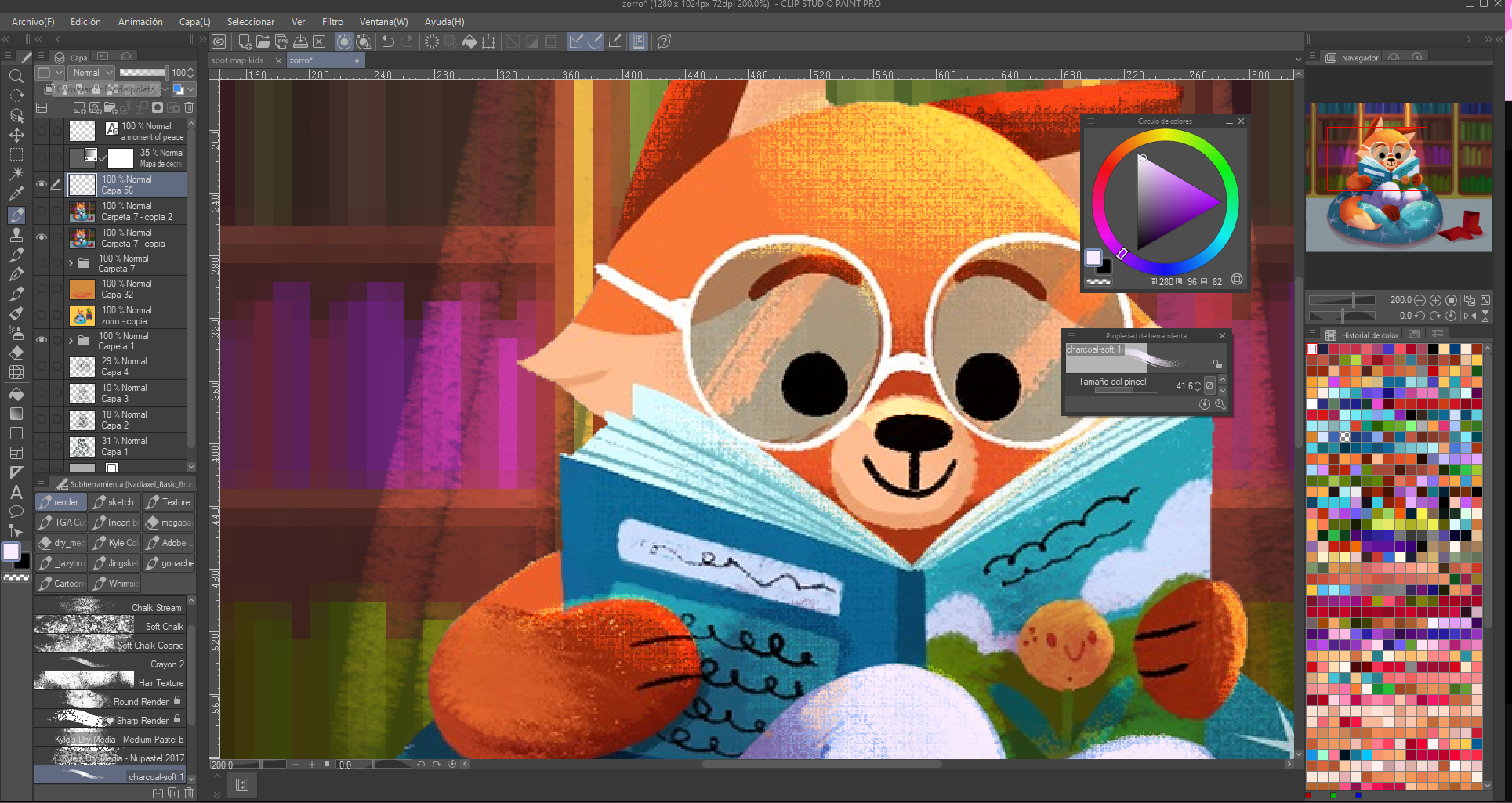This screenshot has width=1512, height=803.
Task: Show the Carpeta 7 - copia 2 layer
Action: (x=42, y=212)
